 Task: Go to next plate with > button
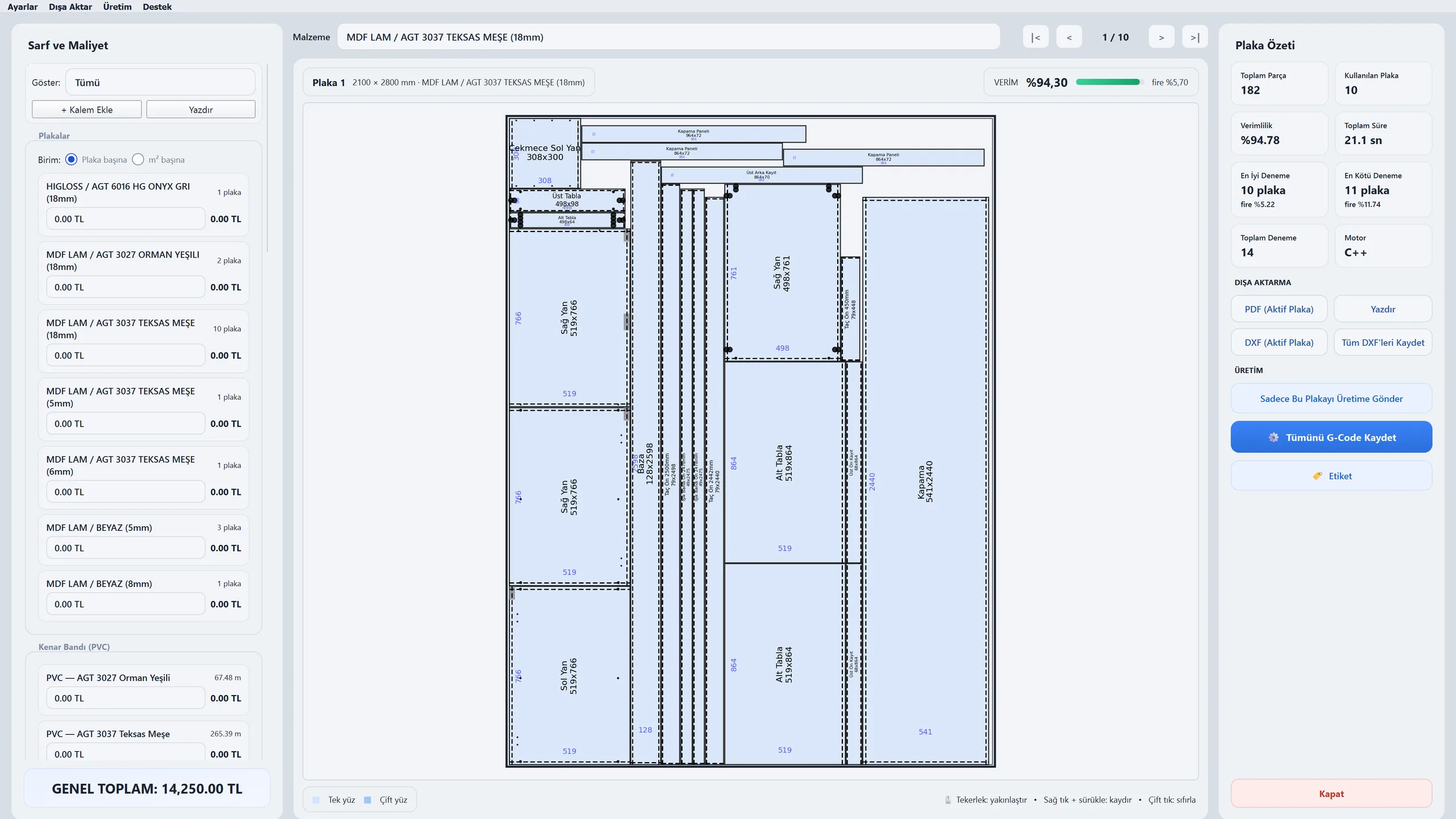(1161, 37)
